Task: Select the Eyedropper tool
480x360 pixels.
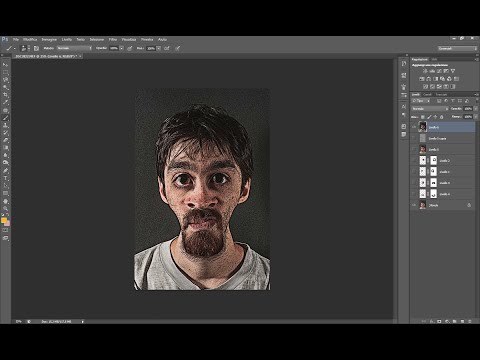Action: point(5,103)
